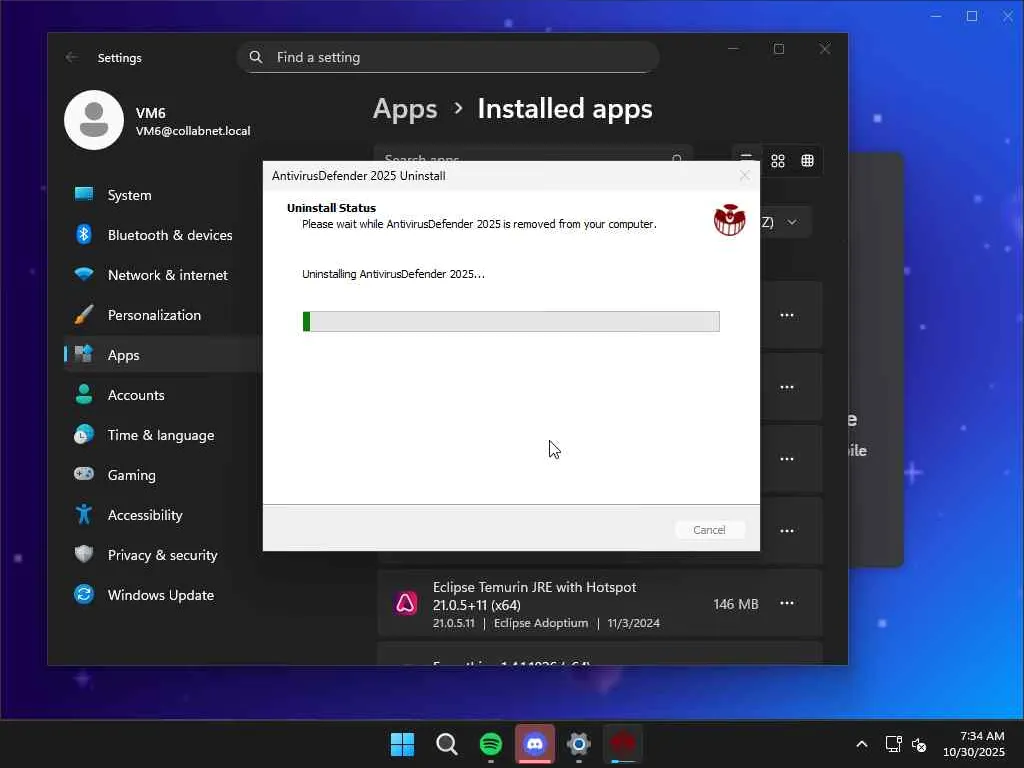Click the Settings window title text

(x=120, y=58)
